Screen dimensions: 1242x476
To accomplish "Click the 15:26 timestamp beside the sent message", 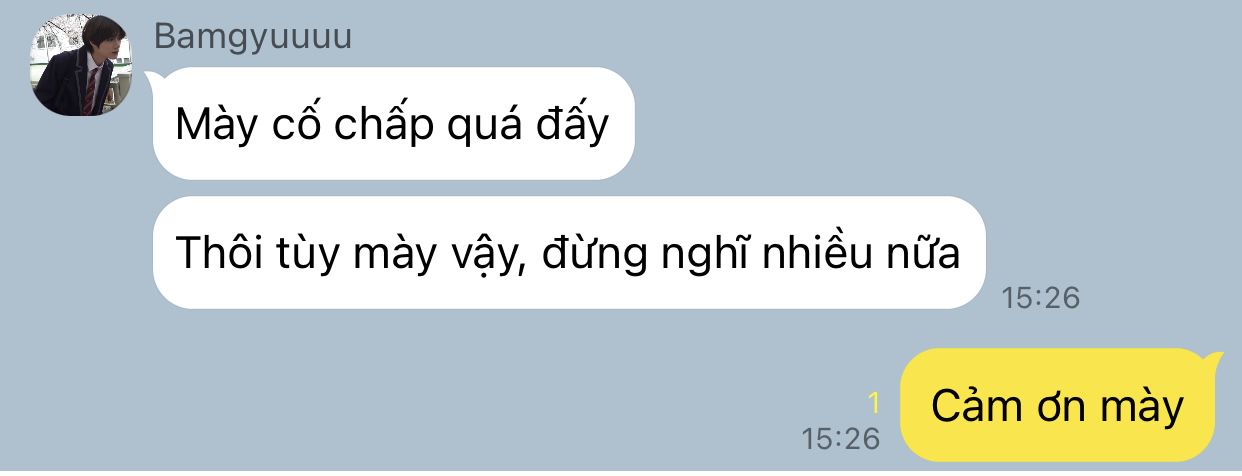I will (x=841, y=438).
